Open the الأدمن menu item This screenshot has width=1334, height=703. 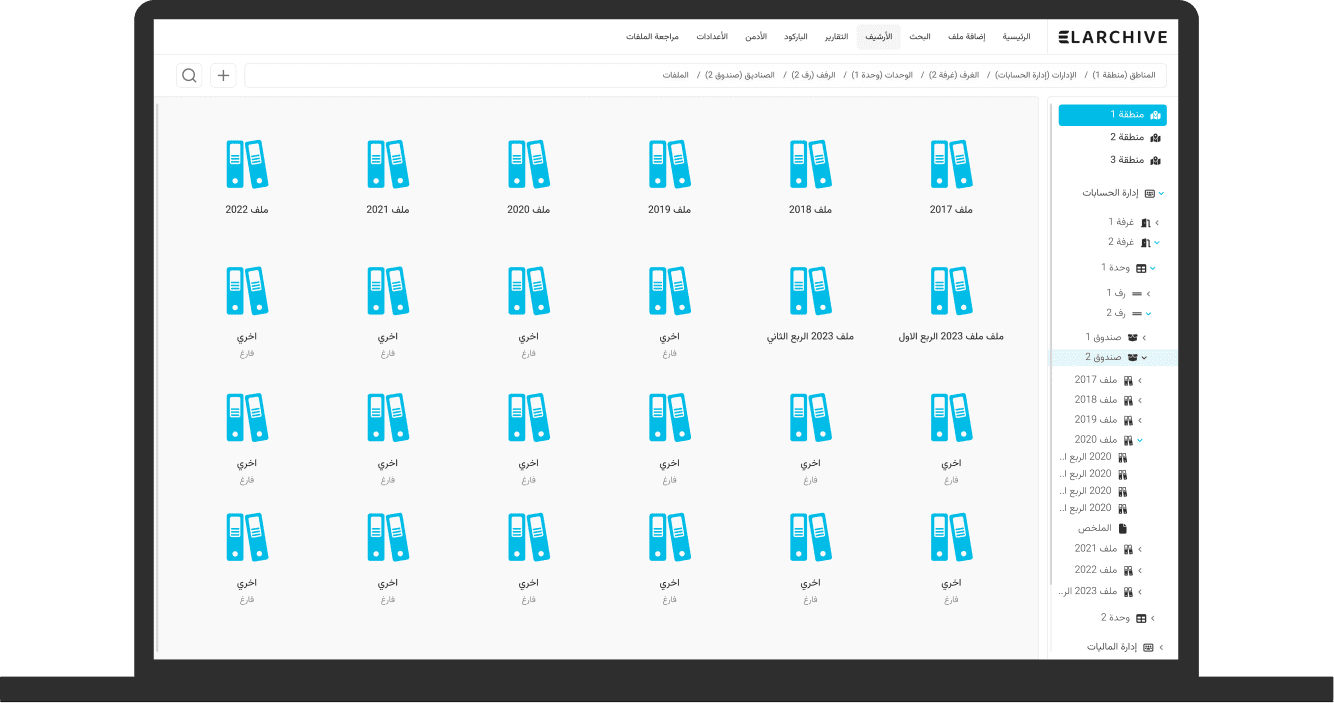(x=756, y=37)
